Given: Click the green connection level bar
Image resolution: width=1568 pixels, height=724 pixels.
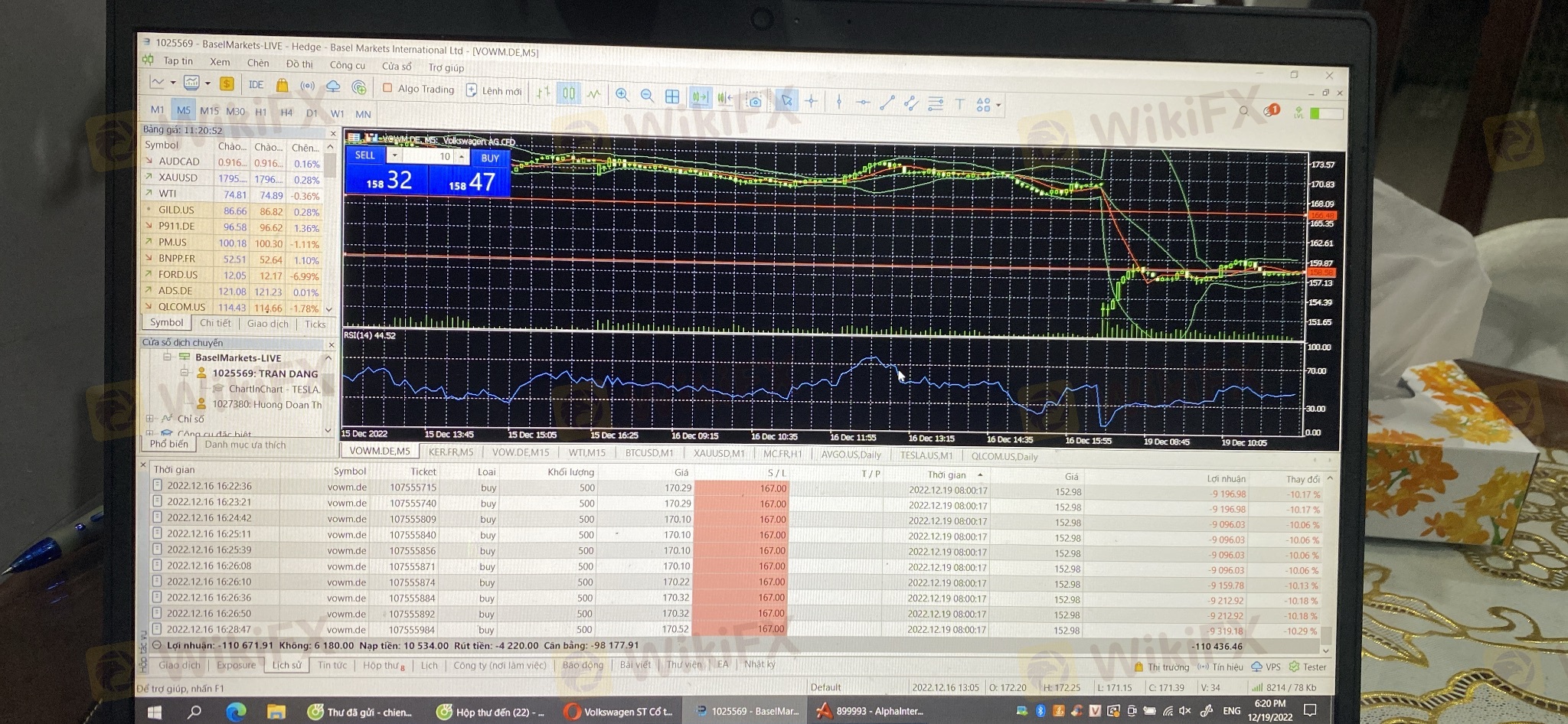Looking at the screenshot, I should 1326,113.
